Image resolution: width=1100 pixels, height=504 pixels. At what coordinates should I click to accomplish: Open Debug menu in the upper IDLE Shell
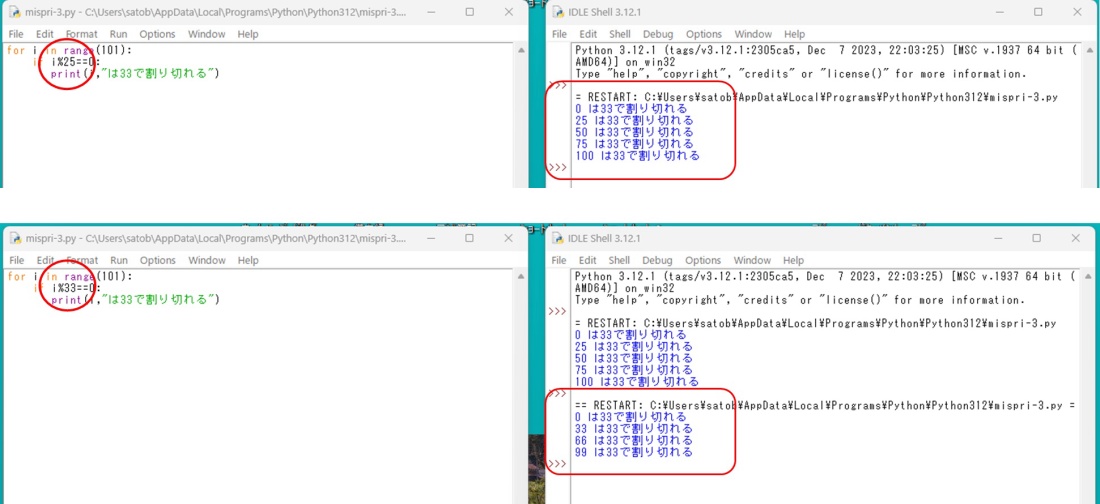pyautogui.click(x=658, y=34)
